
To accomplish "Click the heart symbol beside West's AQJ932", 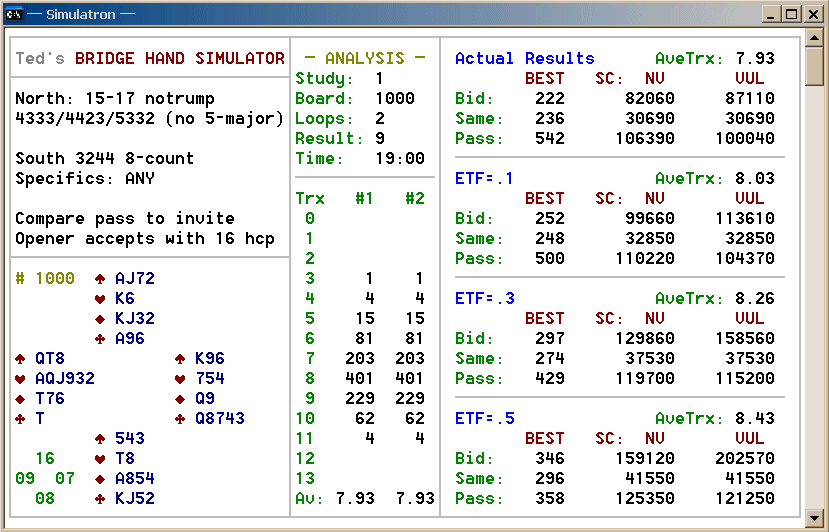I will 20,379.
